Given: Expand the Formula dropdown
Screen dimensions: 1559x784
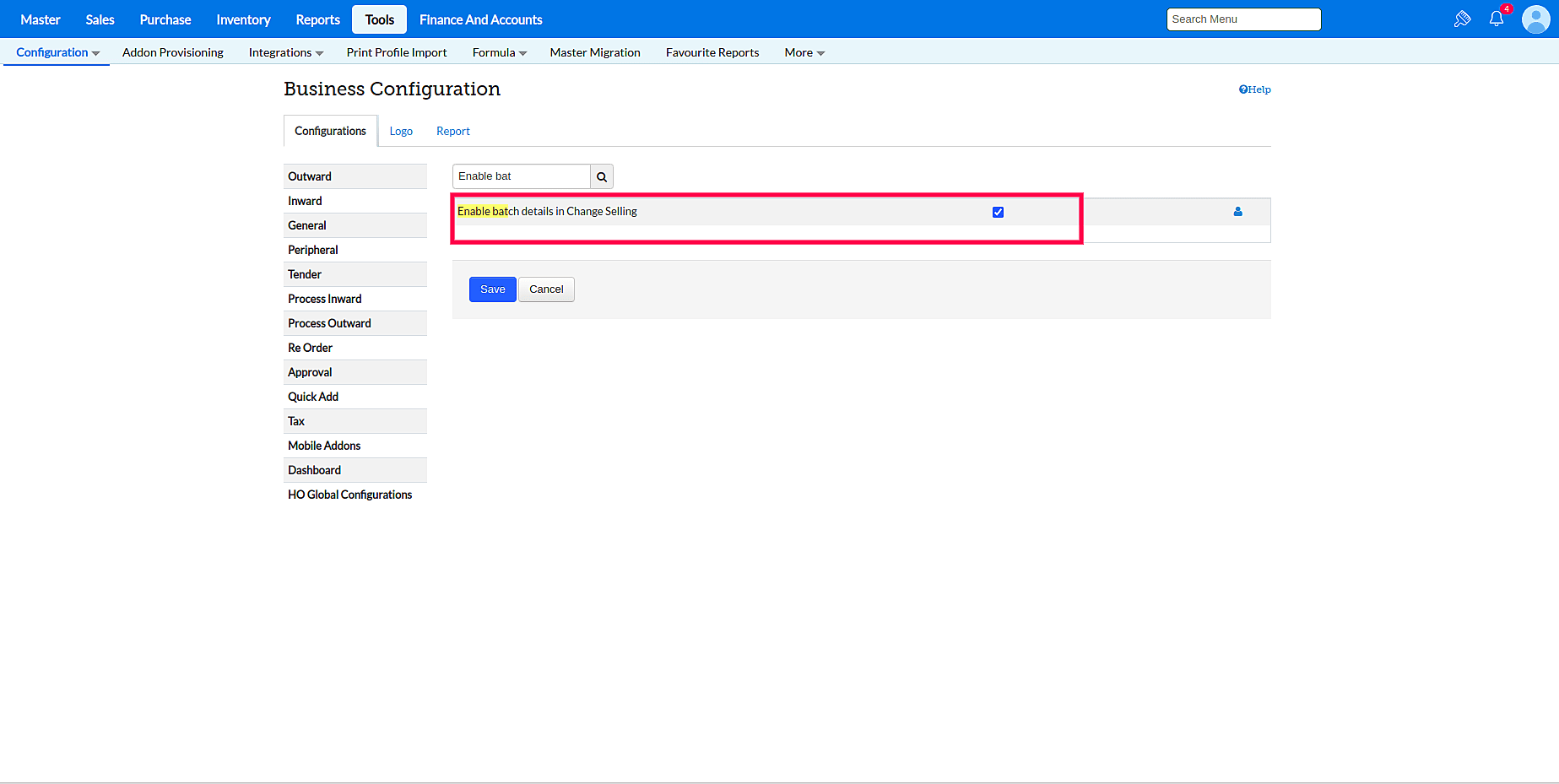Looking at the screenshot, I should [x=499, y=52].
